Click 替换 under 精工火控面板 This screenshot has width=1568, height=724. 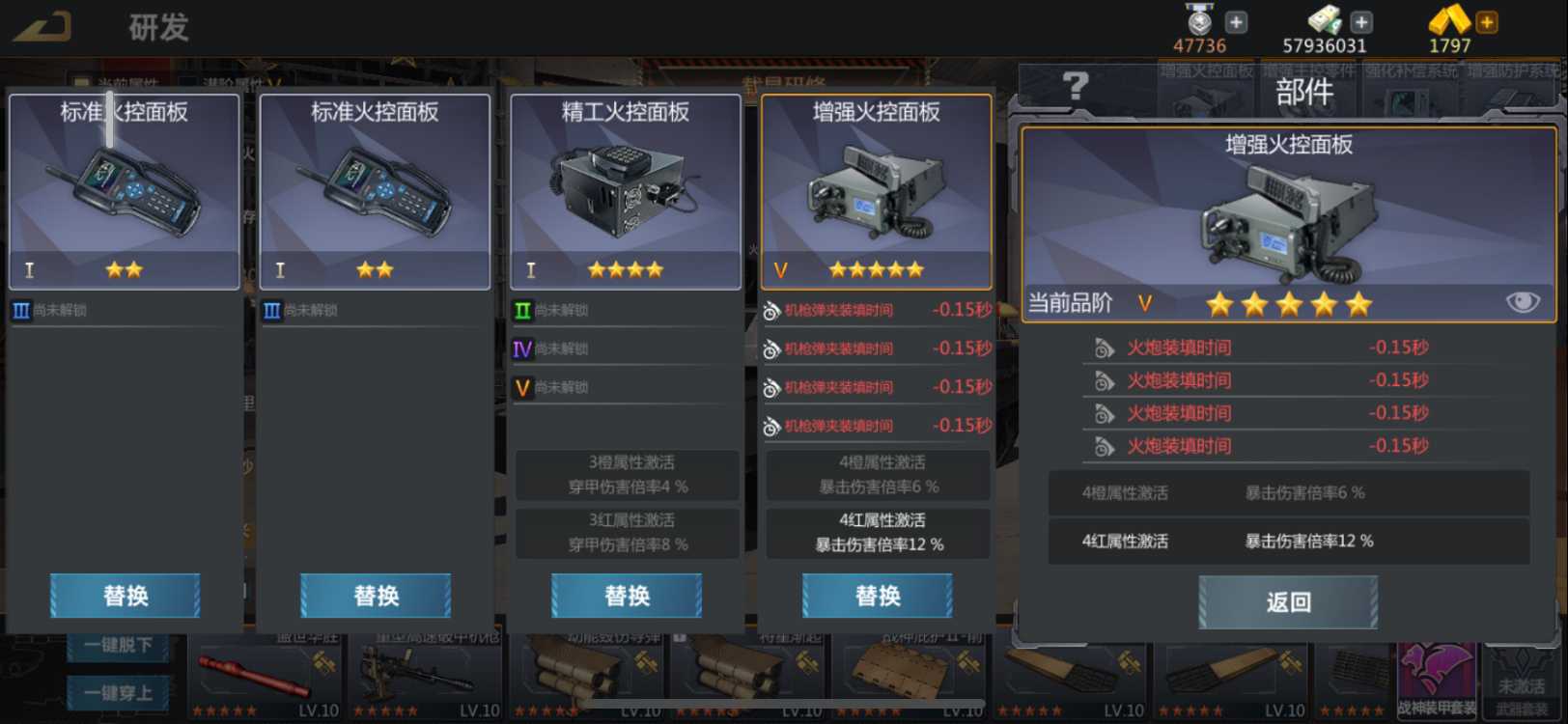point(627,596)
